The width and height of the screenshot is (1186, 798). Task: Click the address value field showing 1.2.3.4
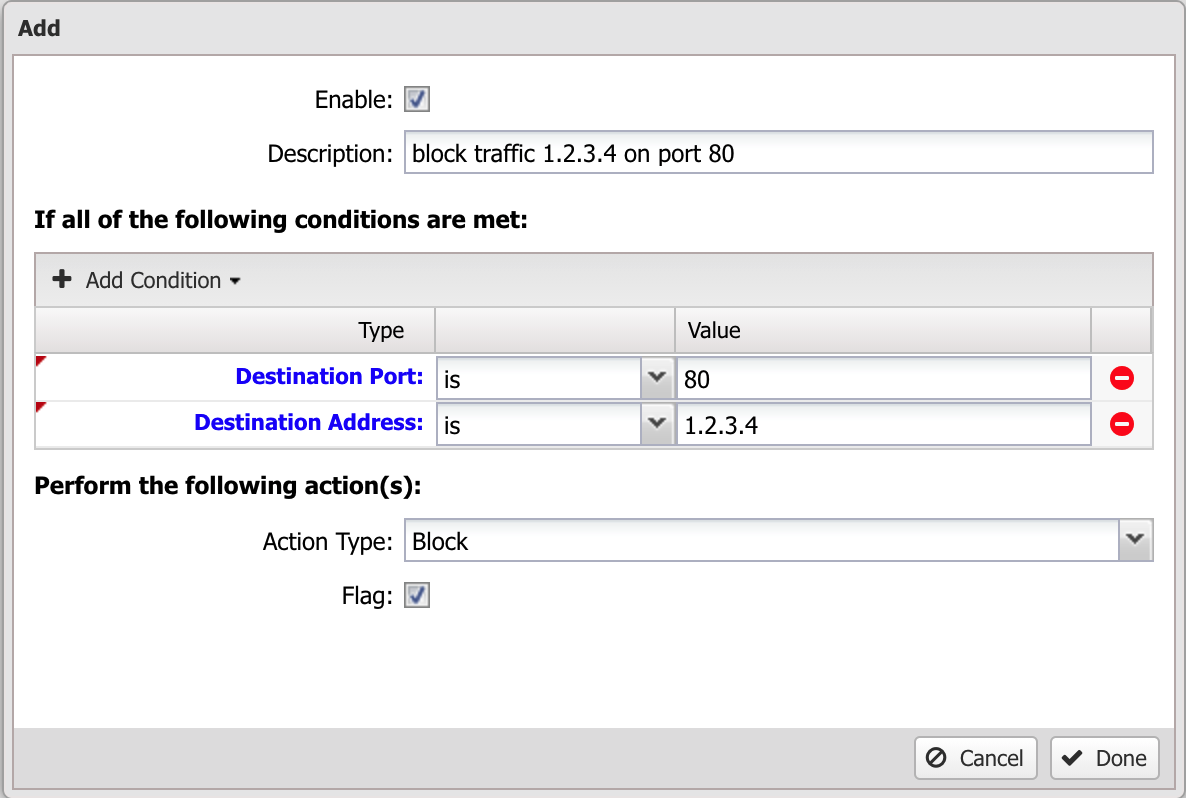click(883, 424)
